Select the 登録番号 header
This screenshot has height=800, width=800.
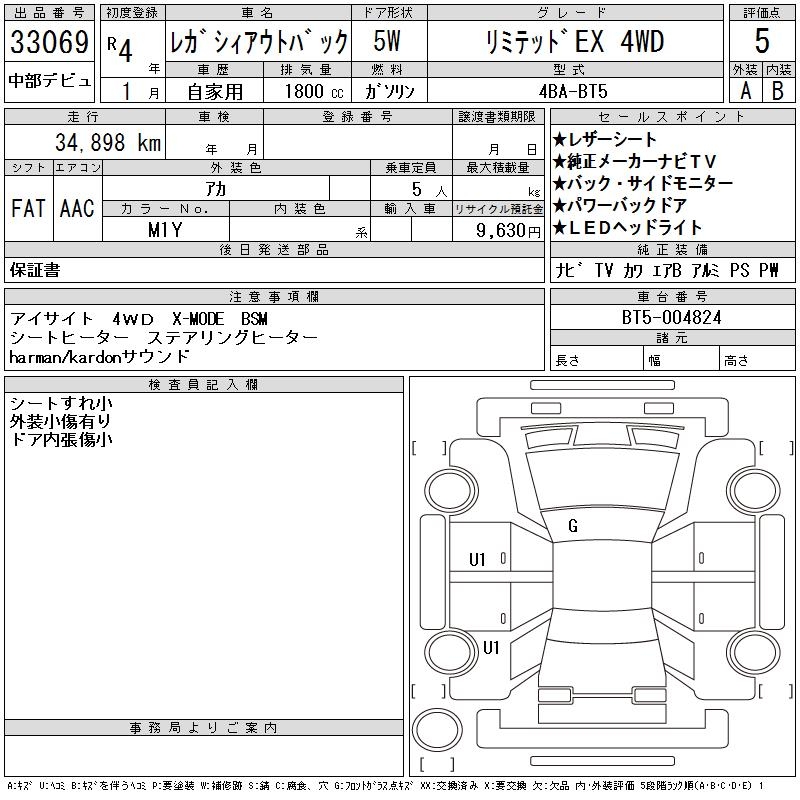tap(358, 117)
